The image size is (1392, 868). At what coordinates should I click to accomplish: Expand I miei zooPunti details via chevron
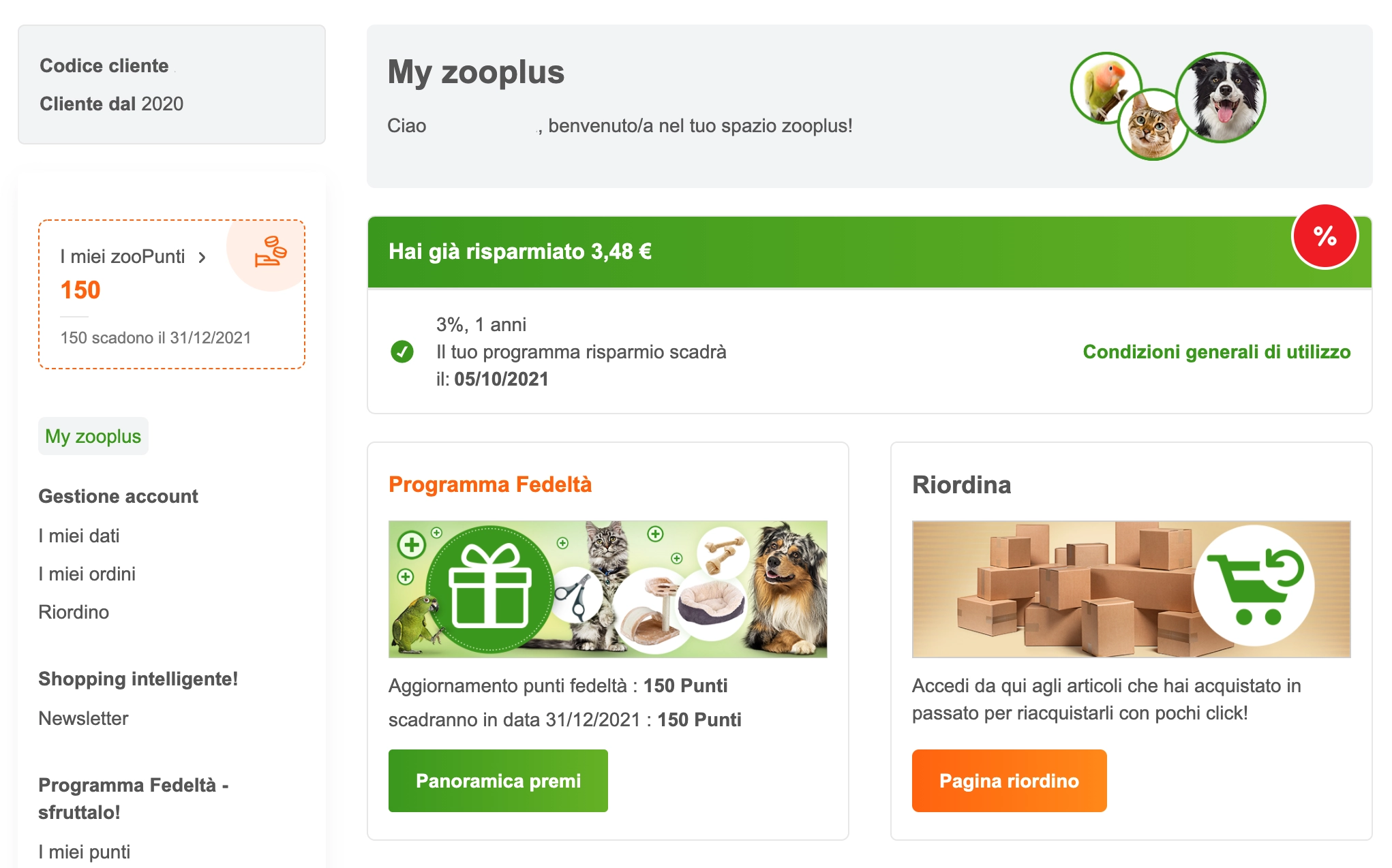tap(202, 257)
